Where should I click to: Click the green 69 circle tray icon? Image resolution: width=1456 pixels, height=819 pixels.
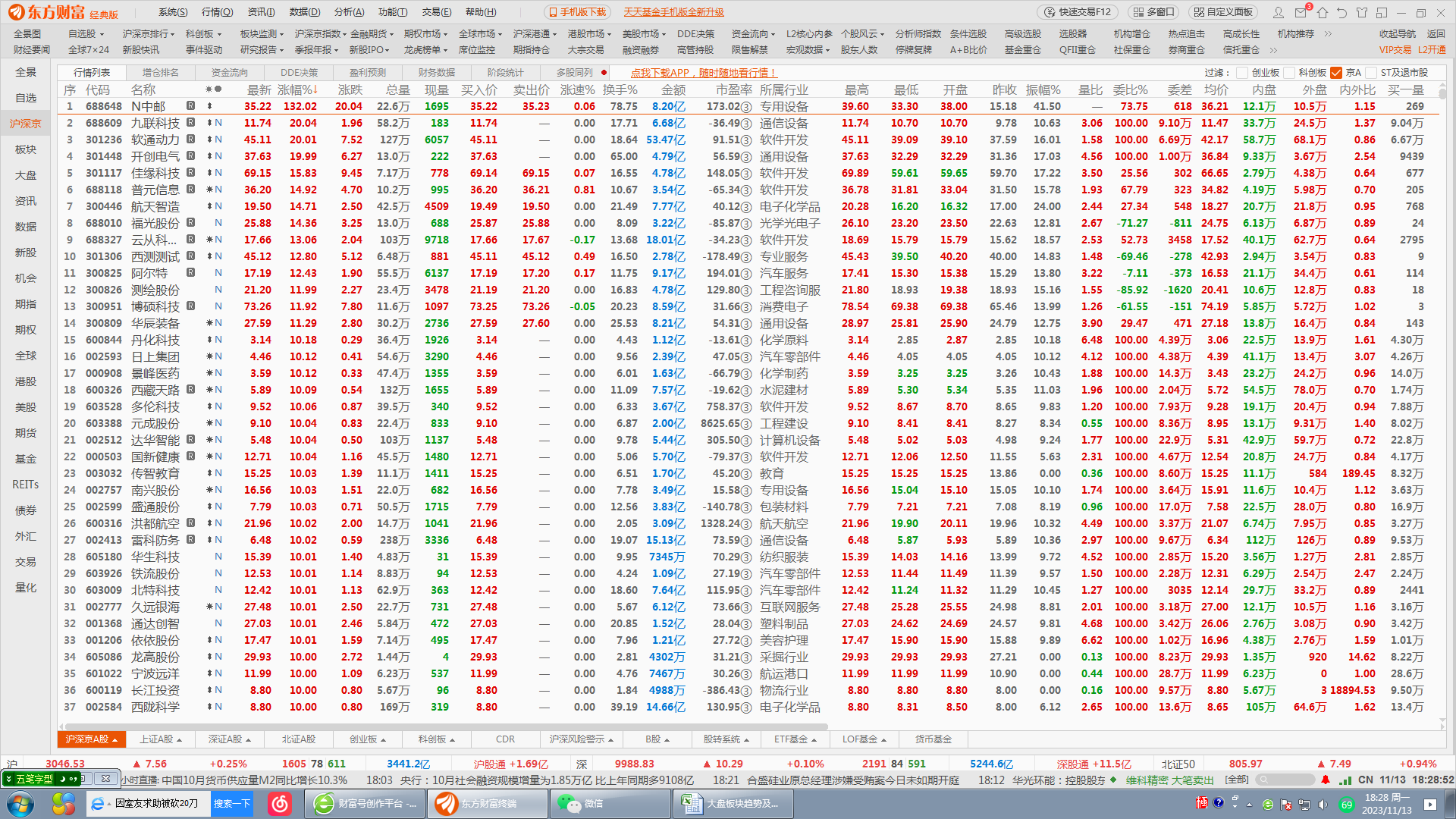1347,805
